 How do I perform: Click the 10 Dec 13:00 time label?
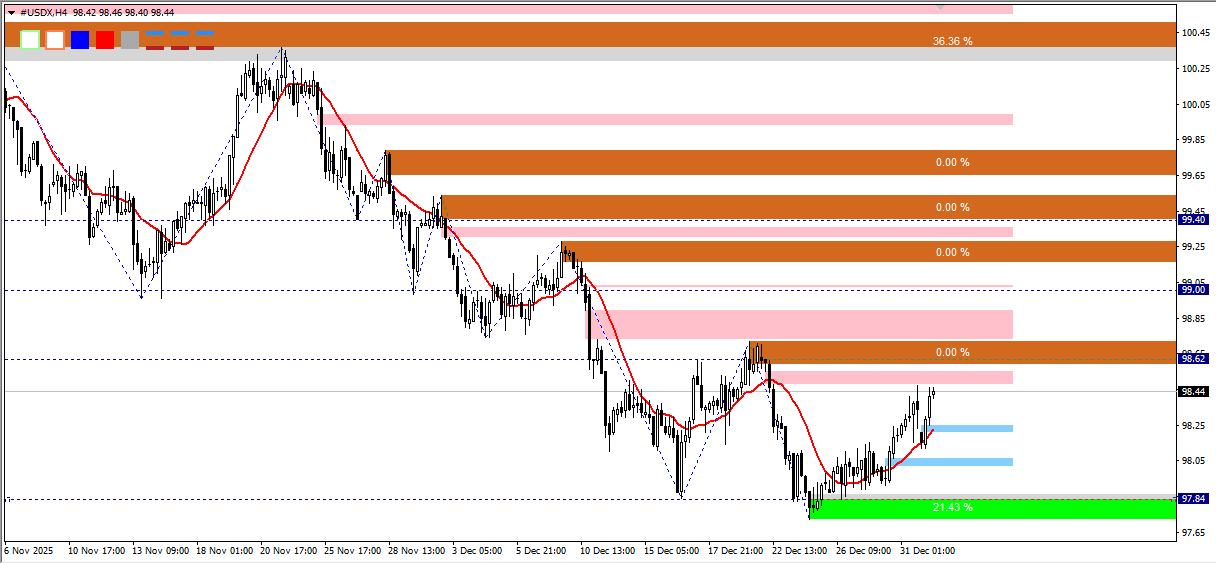pyautogui.click(x=608, y=550)
